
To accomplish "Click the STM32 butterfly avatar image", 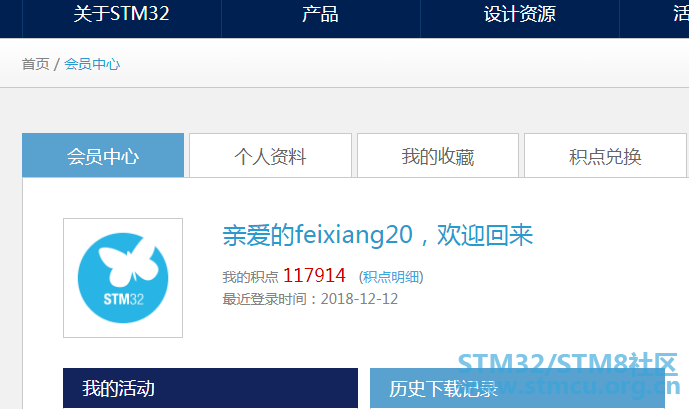I will coord(123,278).
